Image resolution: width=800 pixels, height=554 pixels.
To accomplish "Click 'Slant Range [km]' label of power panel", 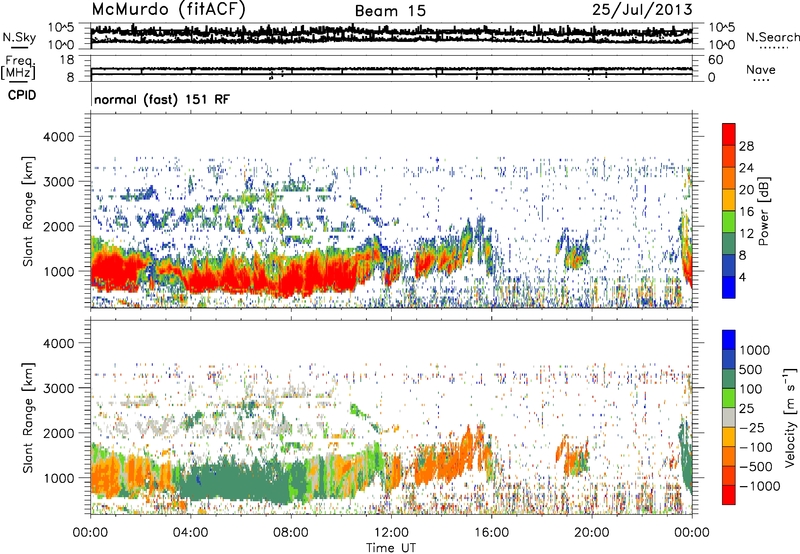I will click(28, 211).
